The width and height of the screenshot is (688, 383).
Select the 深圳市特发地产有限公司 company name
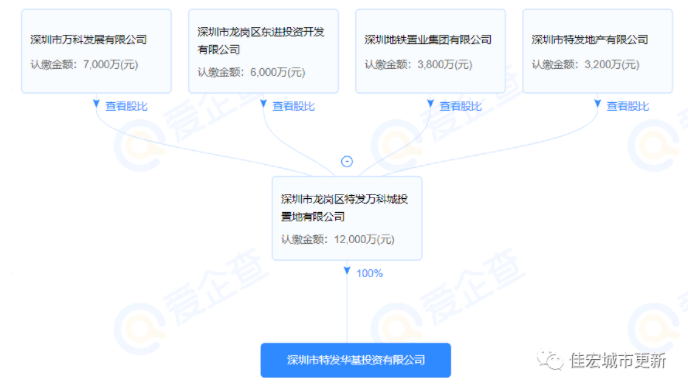coord(590,40)
